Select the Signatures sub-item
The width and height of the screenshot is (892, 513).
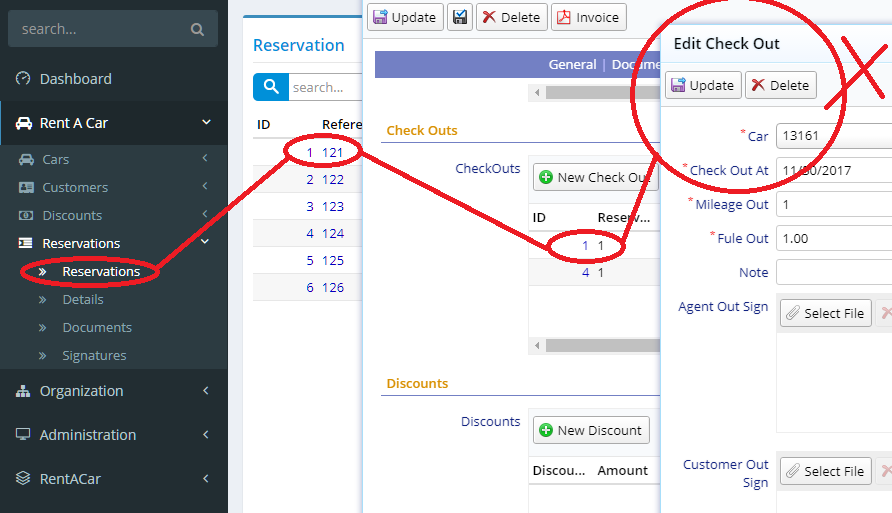point(94,355)
